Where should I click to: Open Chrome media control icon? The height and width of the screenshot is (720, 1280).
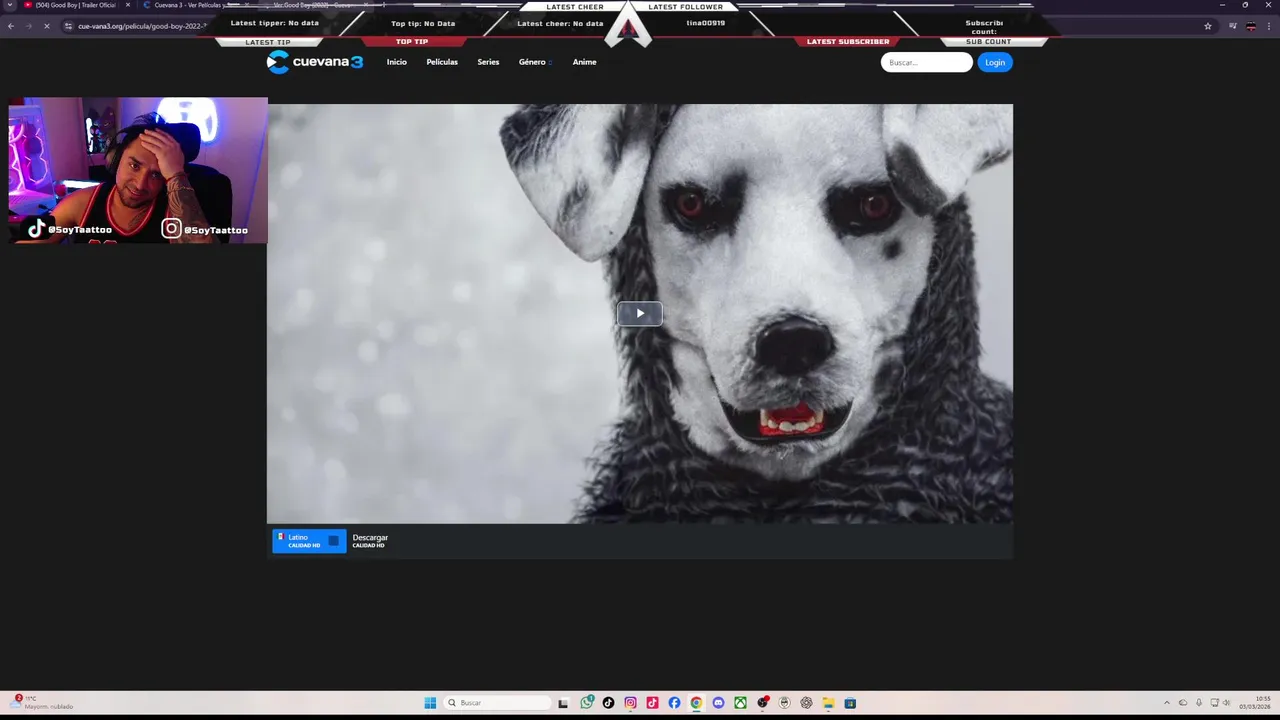[1232, 26]
